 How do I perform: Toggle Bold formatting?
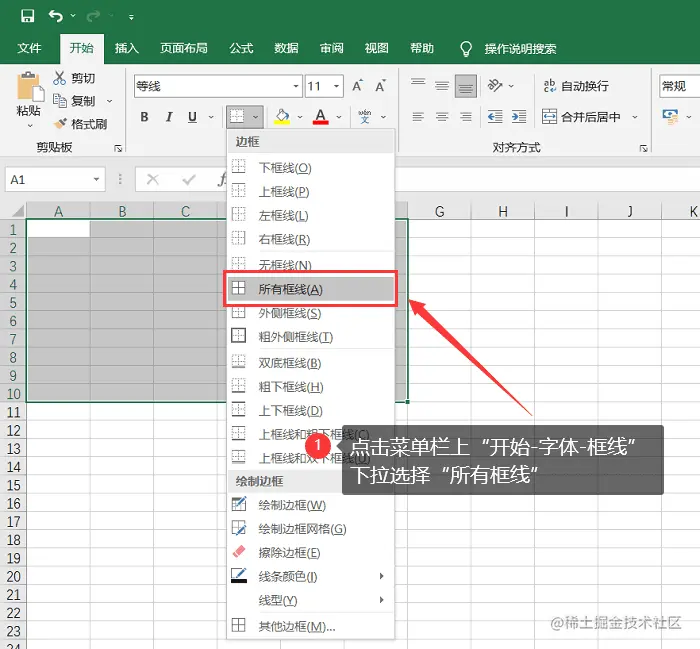click(144, 117)
